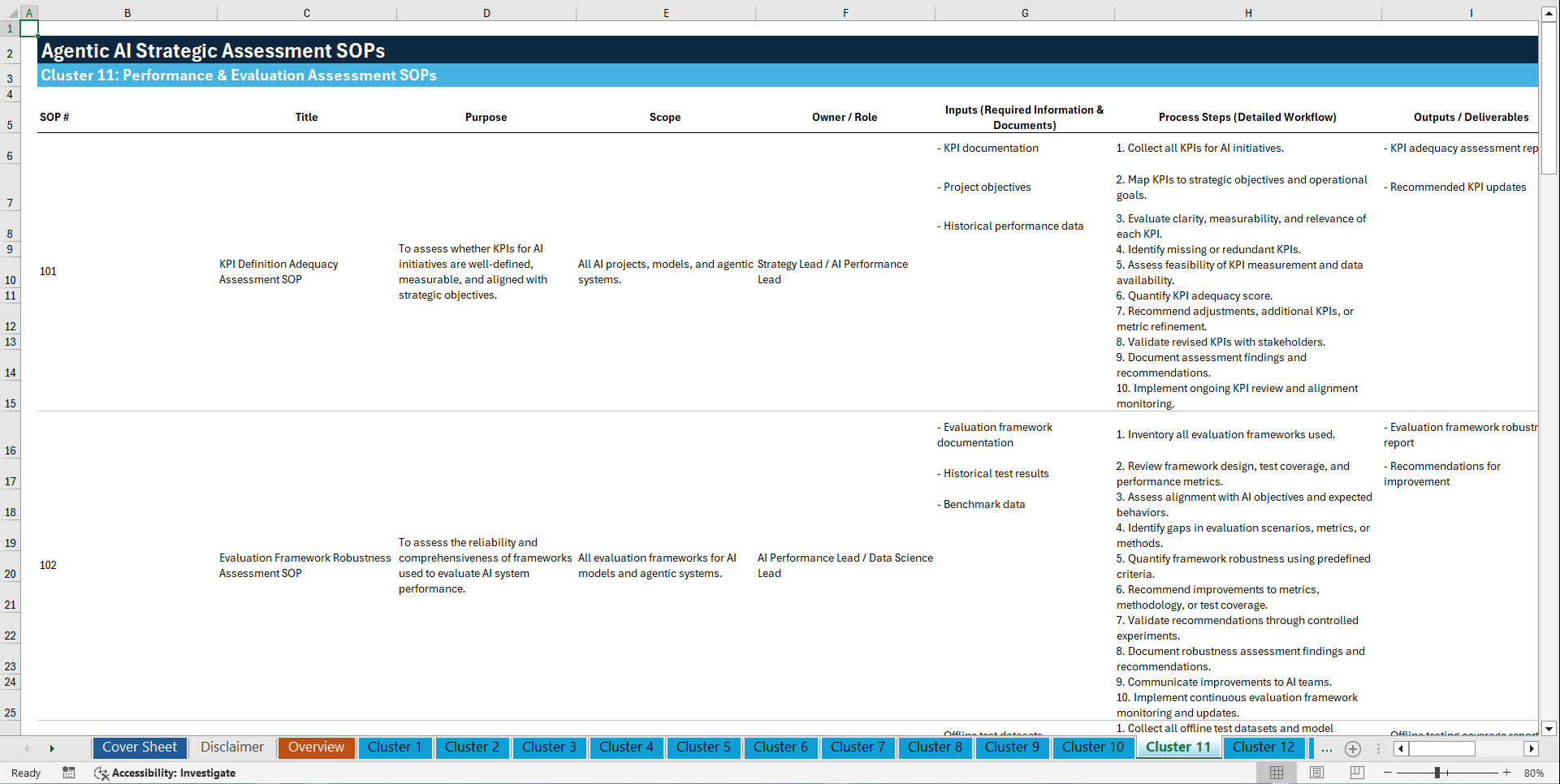
Task: Zoom in with the plus icon
Action: click(1507, 773)
